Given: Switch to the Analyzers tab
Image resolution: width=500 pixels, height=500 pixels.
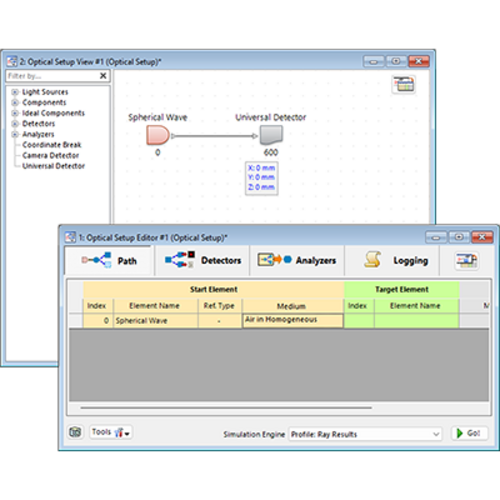Looking at the screenshot, I should (297, 260).
